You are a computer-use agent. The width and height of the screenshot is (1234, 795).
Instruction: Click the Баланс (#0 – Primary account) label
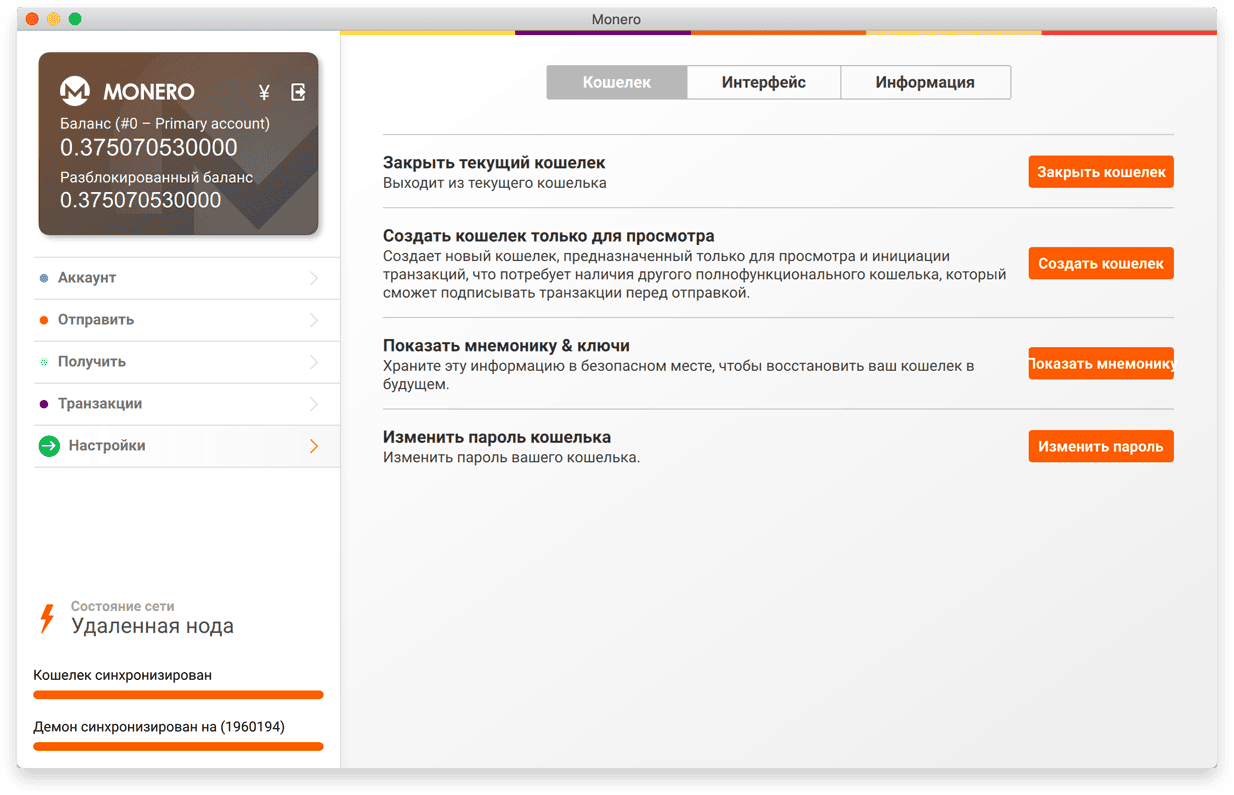(165, 124)
